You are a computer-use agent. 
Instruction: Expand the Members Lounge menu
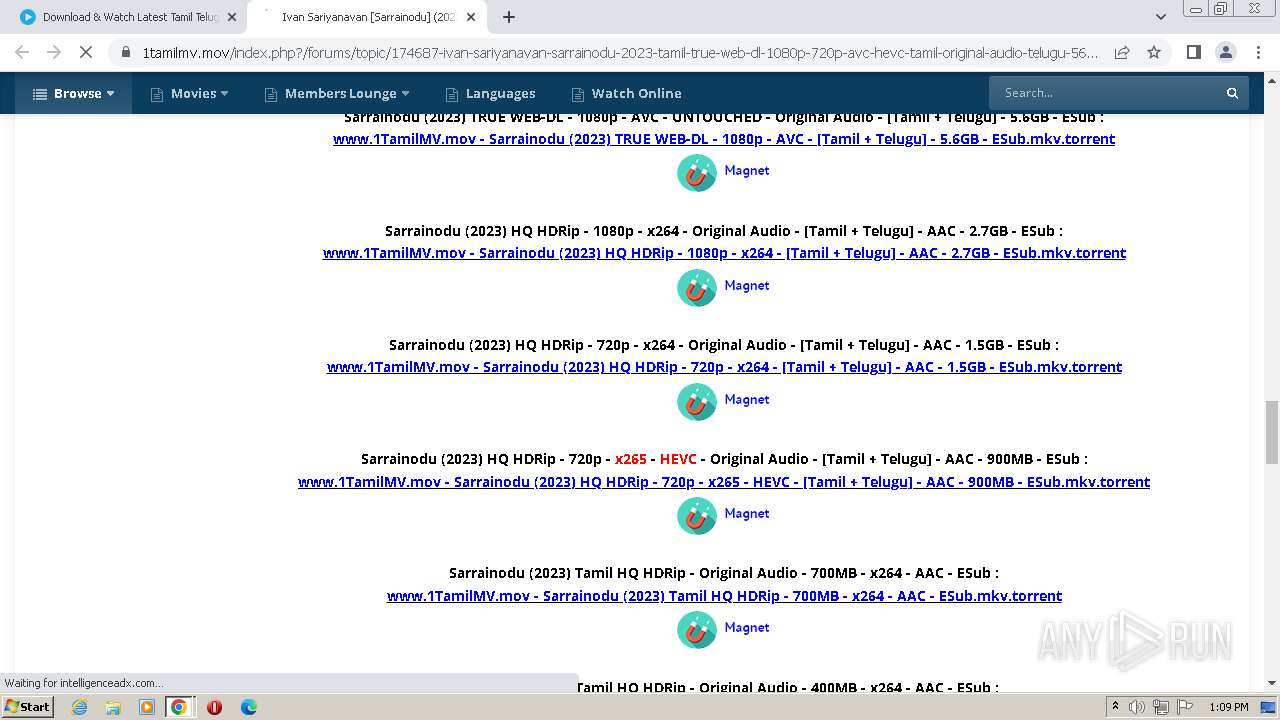[x=337, y=93]
